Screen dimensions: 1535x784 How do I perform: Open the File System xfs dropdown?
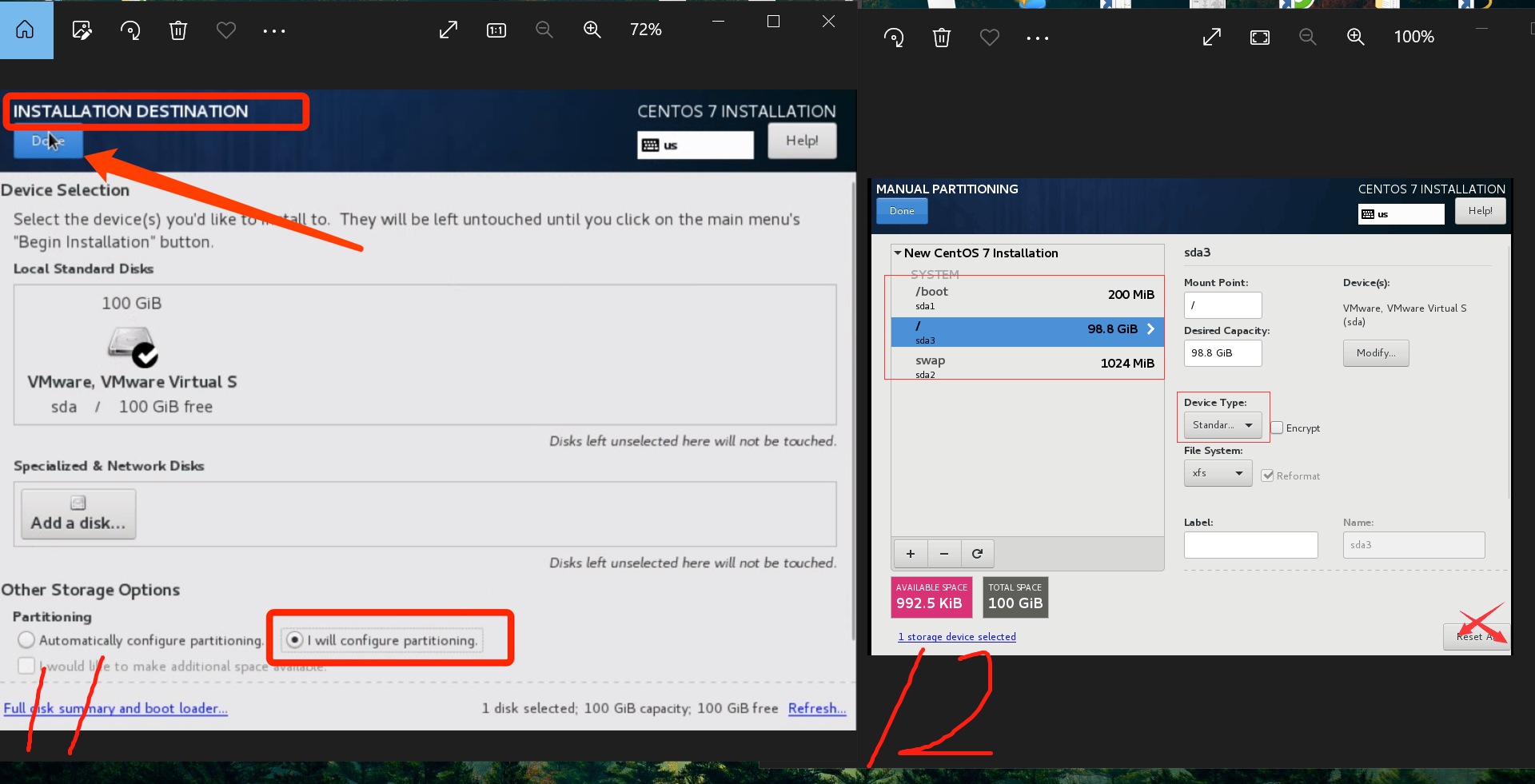coord(1218,473)
